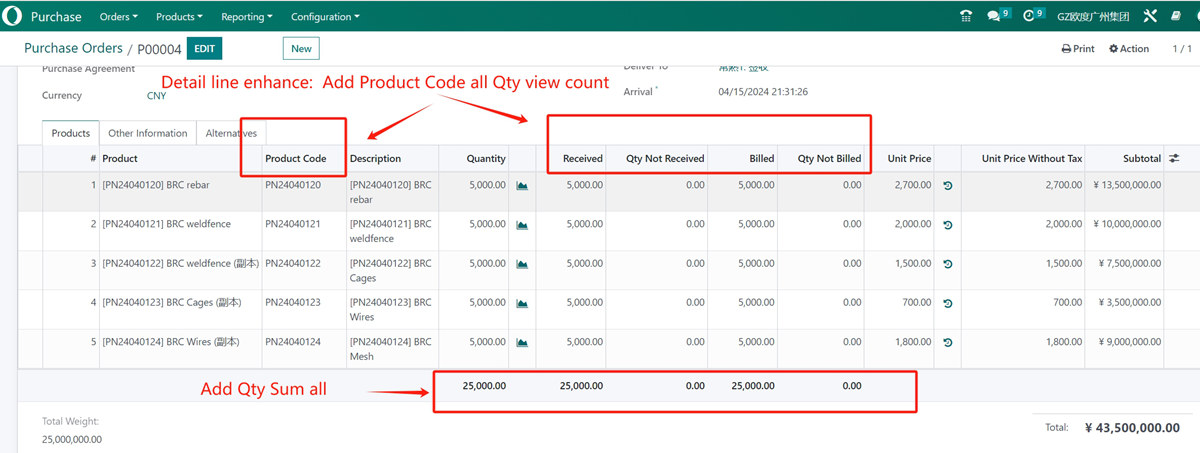The width and height of the screenshot is (1200, 453).
Task: Open forecast chart for BRC rebar line
Action: click(522, 185)
